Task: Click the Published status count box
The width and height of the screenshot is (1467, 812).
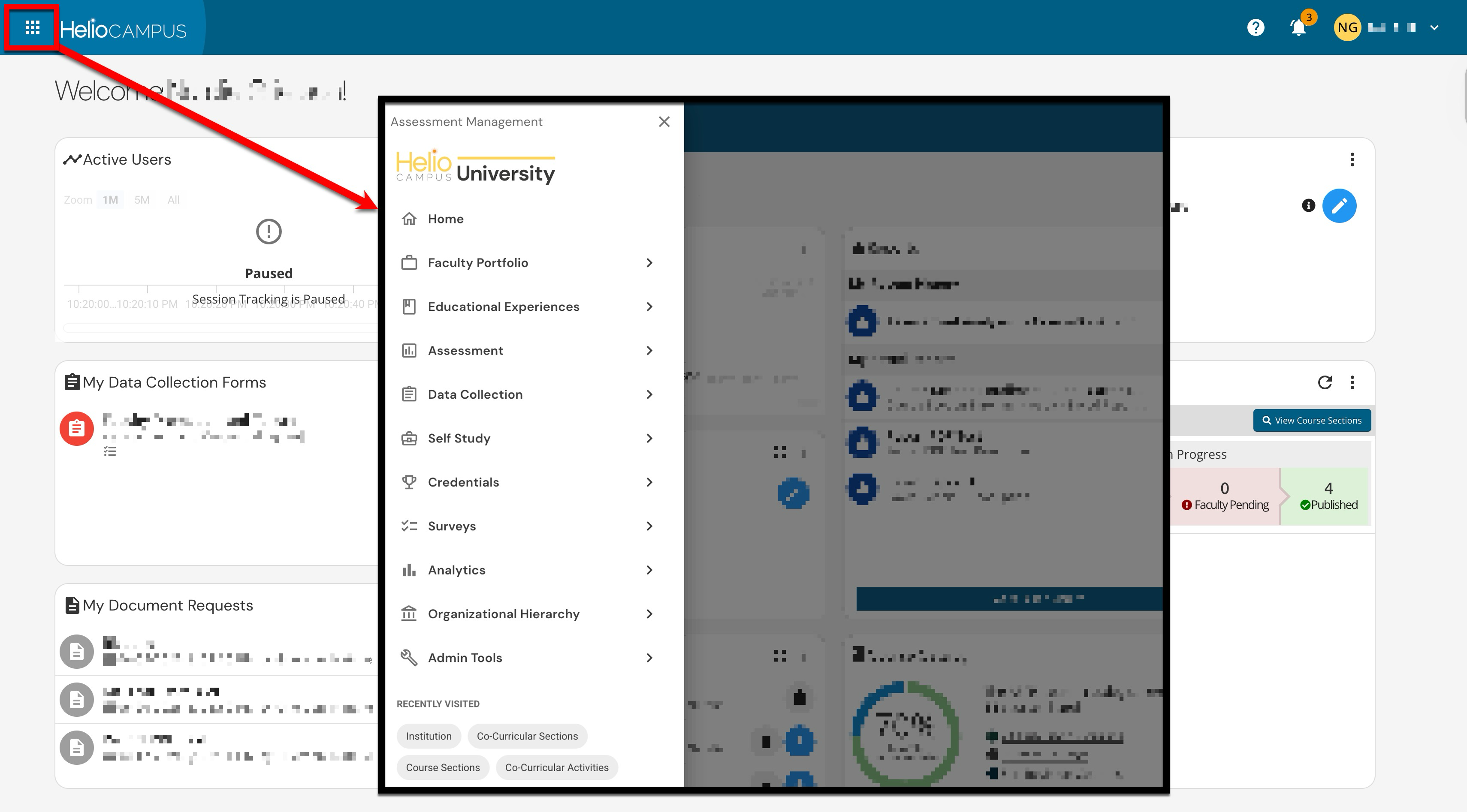Action: click(x=1328, y=496)
